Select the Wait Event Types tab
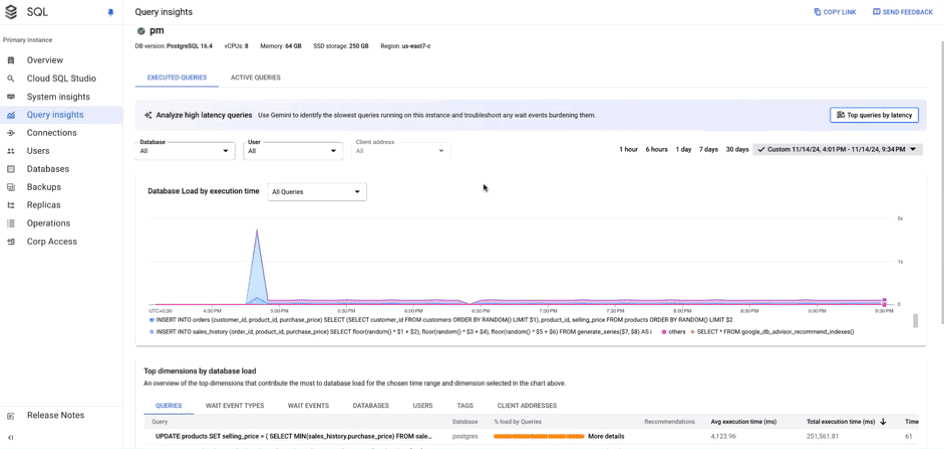The image size is (944, 449). [x=234, y=405]
